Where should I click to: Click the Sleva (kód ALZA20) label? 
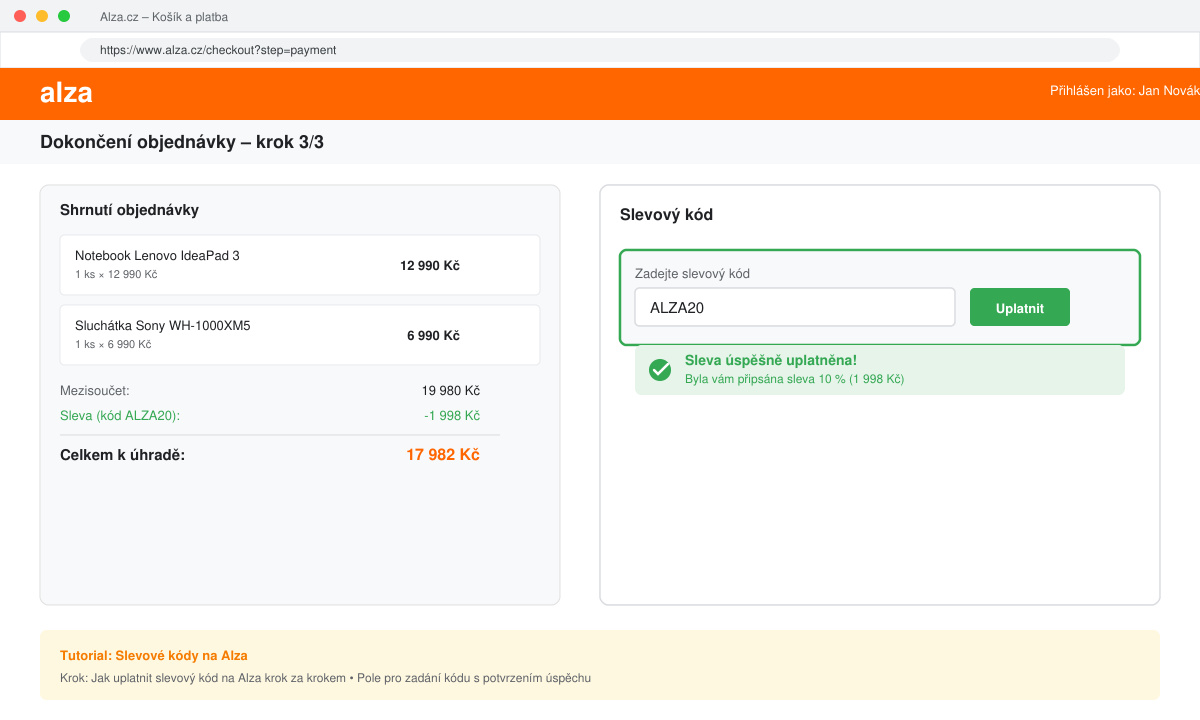120,416
